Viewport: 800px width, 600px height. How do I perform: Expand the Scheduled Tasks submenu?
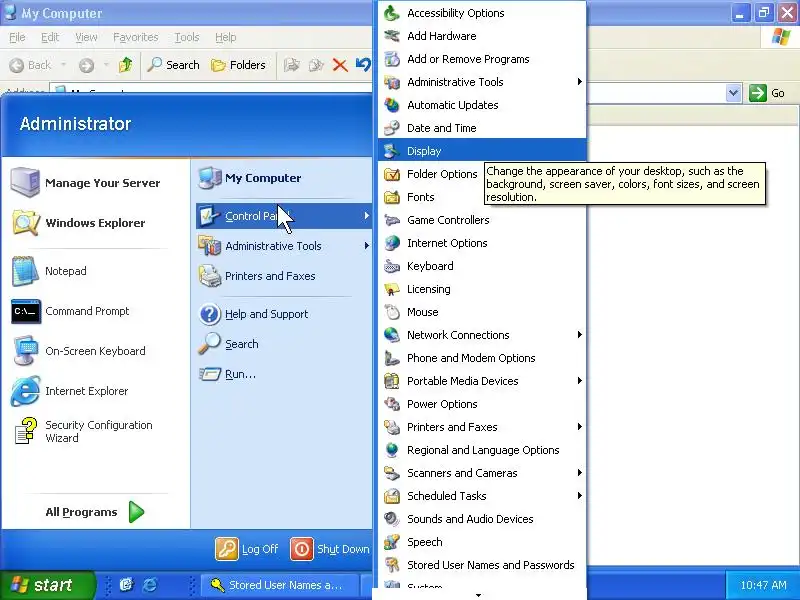580,495
